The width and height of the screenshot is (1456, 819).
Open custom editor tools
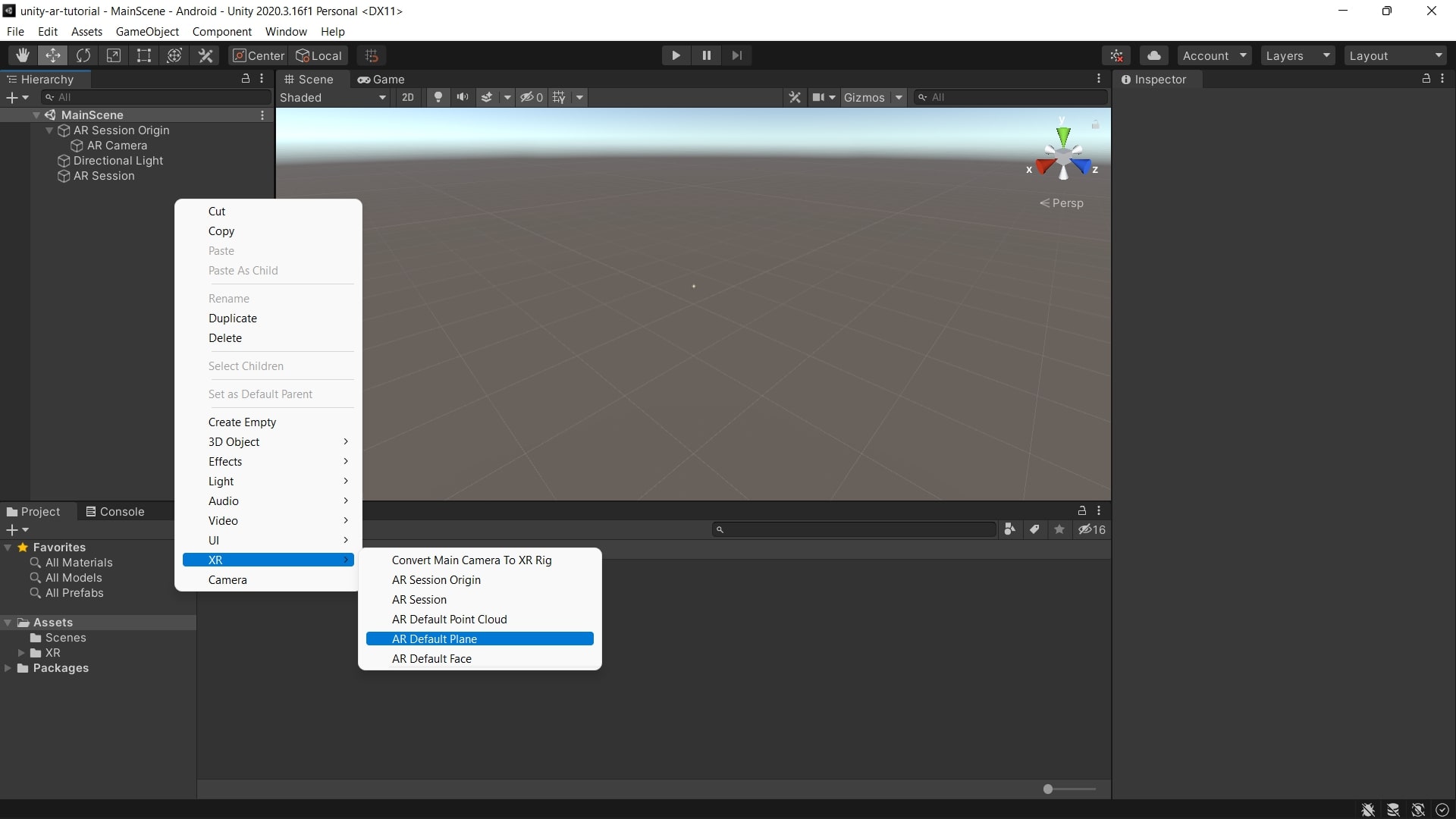(x=206, y=55)
